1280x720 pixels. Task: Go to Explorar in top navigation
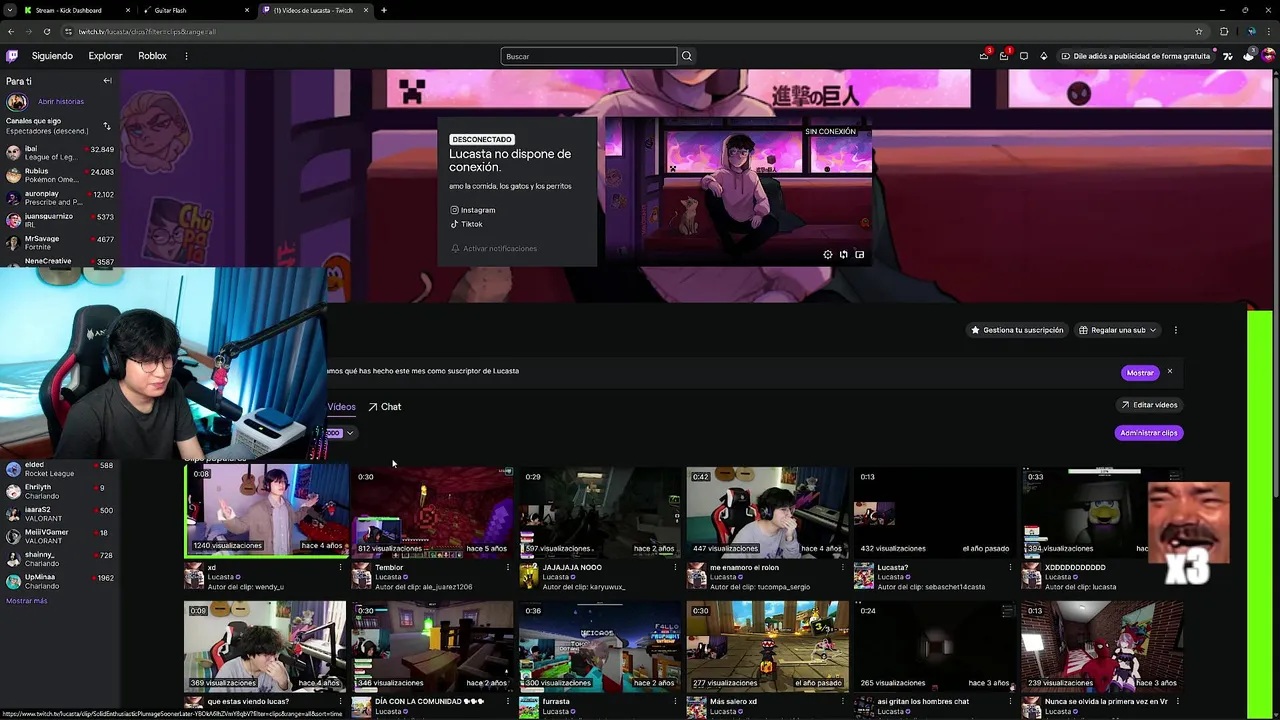click(105, 56)
